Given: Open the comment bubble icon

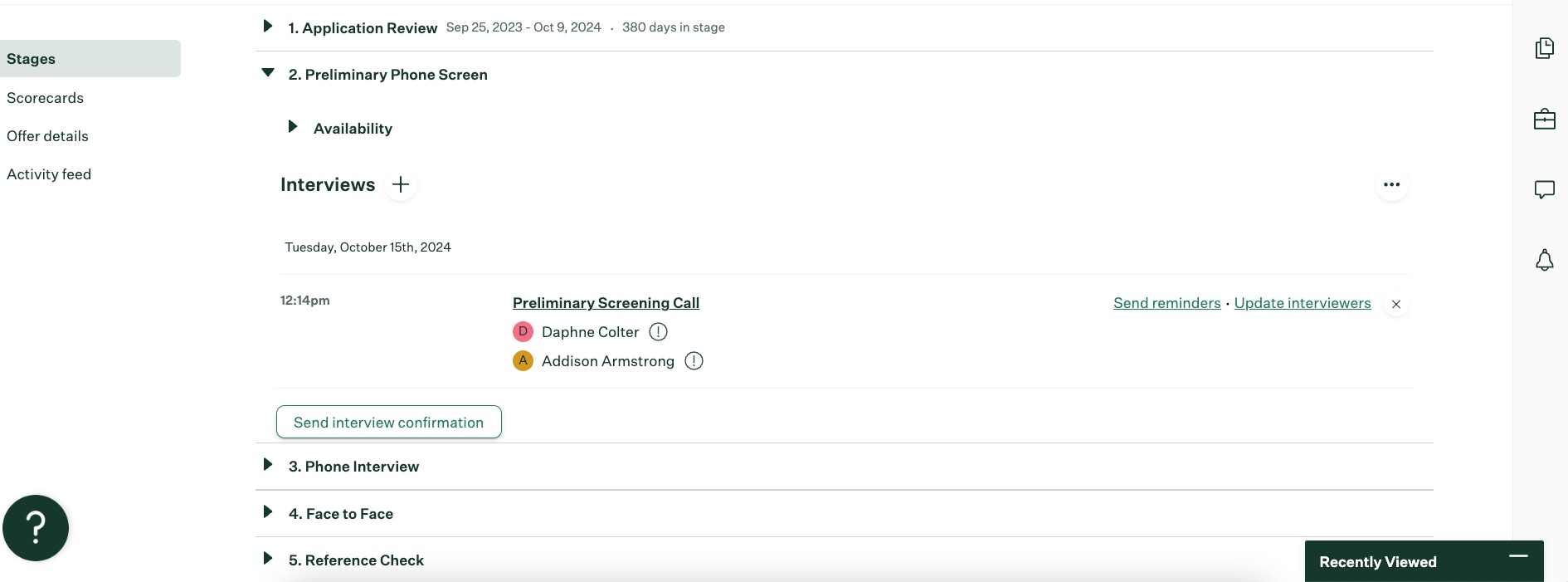Looking at the screenshot, I should [1544, 190].
